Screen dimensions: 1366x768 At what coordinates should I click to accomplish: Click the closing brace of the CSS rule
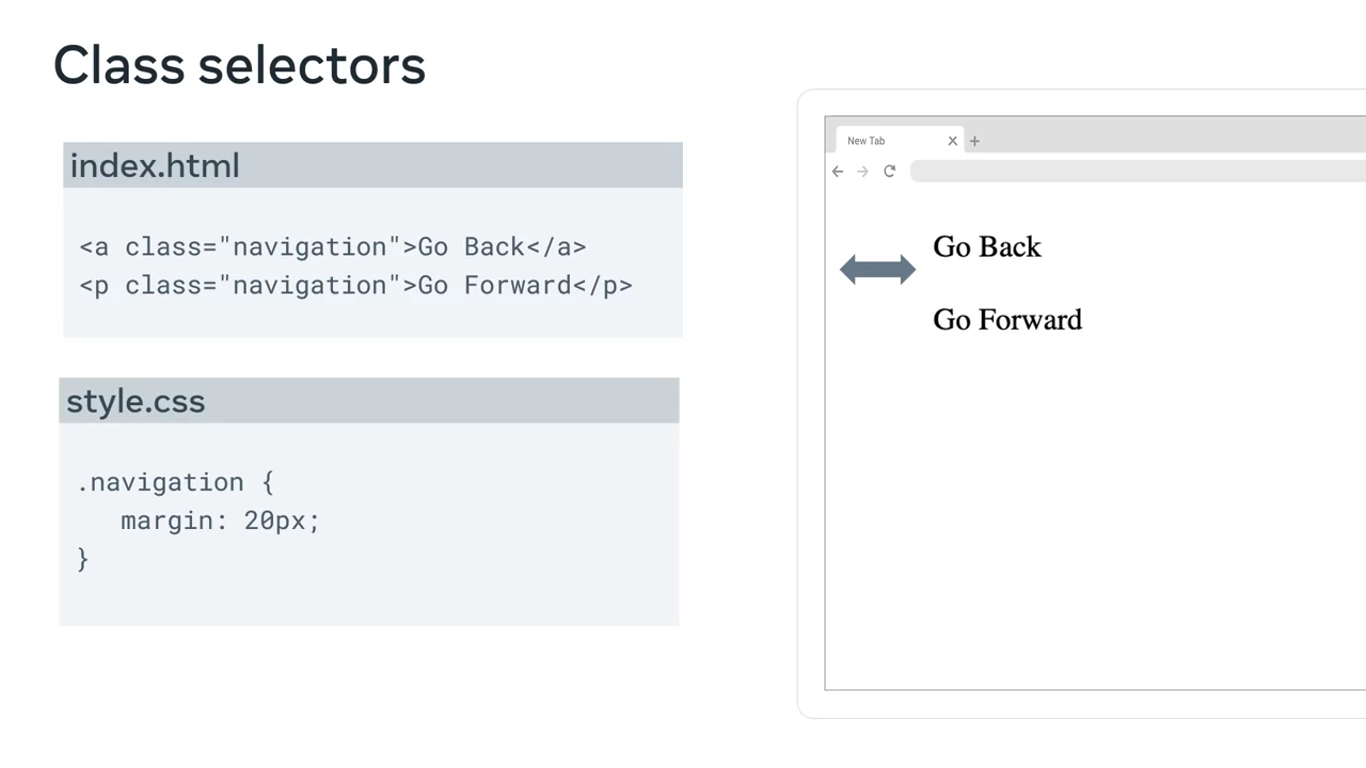pos(83,559)
